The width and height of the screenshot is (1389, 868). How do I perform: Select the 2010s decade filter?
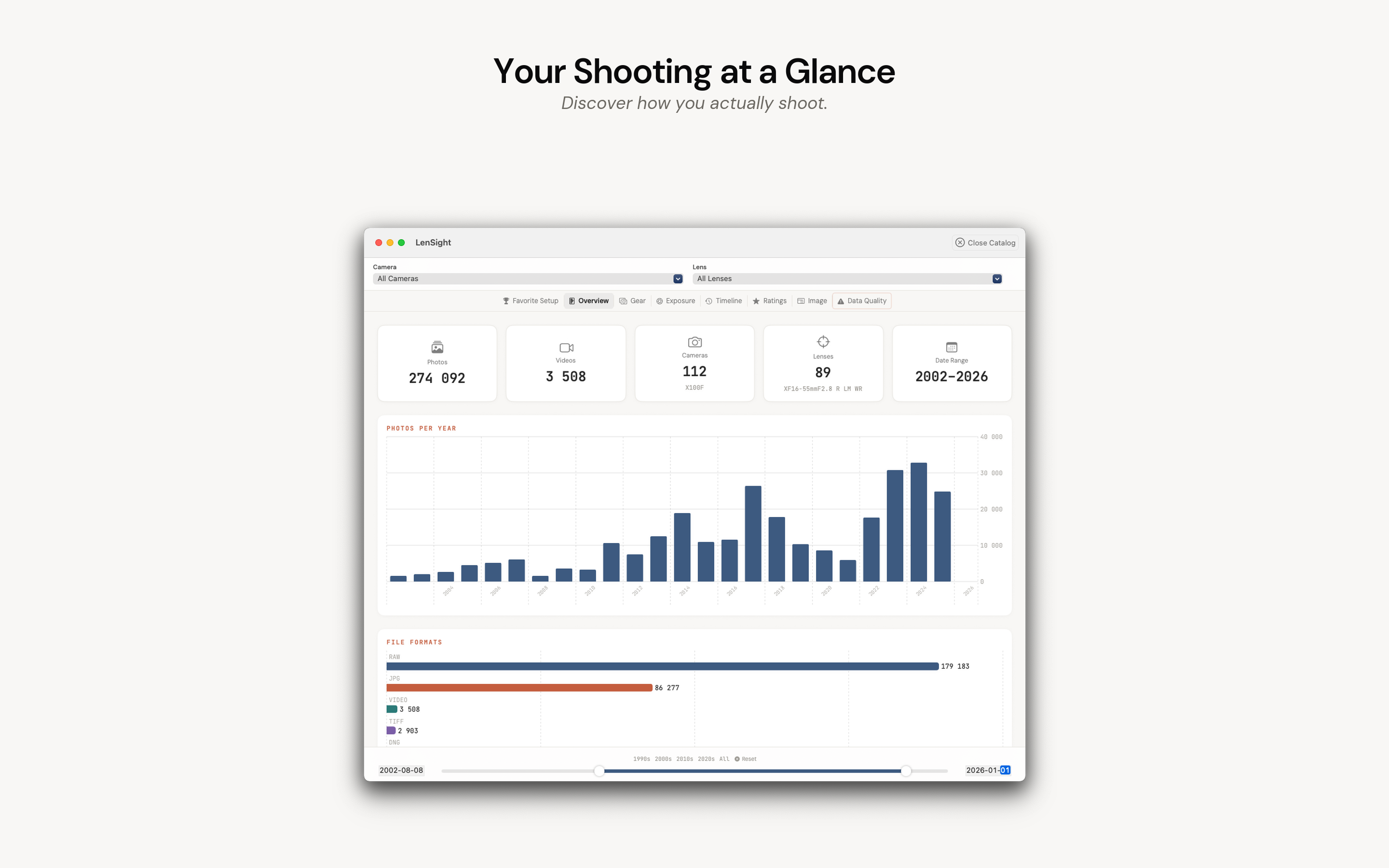(685, 759)
